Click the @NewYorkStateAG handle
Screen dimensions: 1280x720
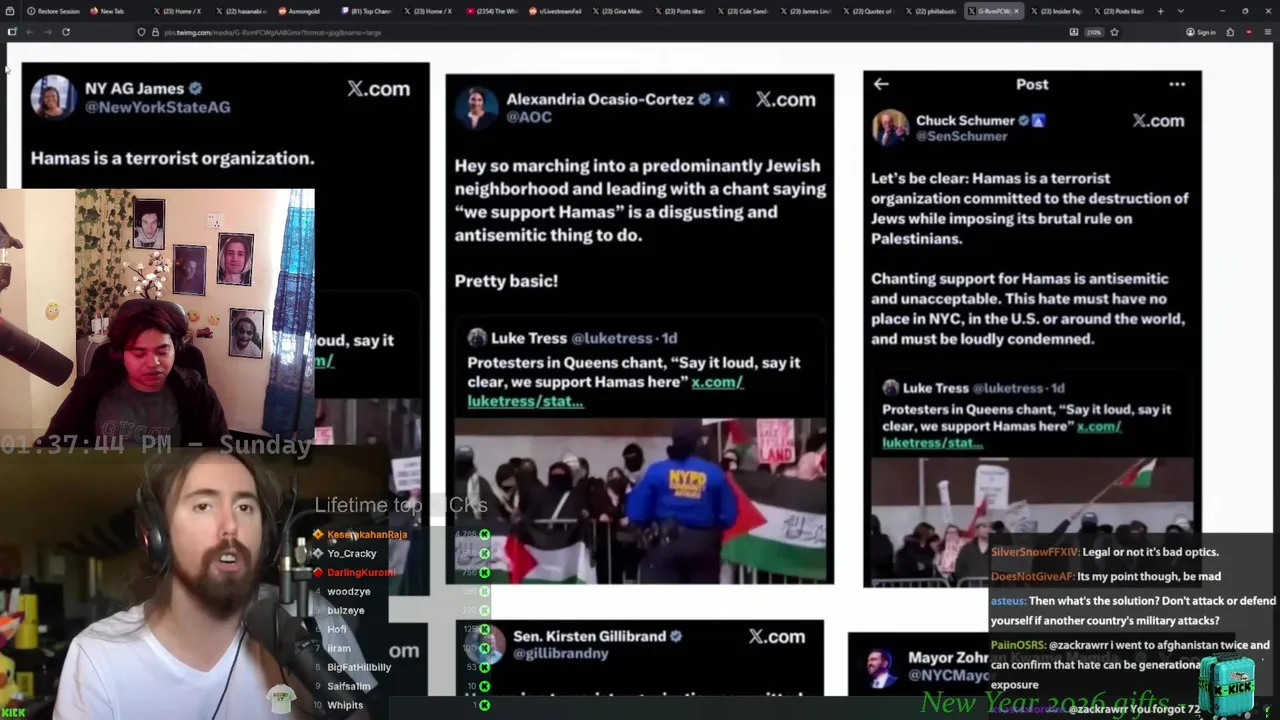tap(157, 107)
